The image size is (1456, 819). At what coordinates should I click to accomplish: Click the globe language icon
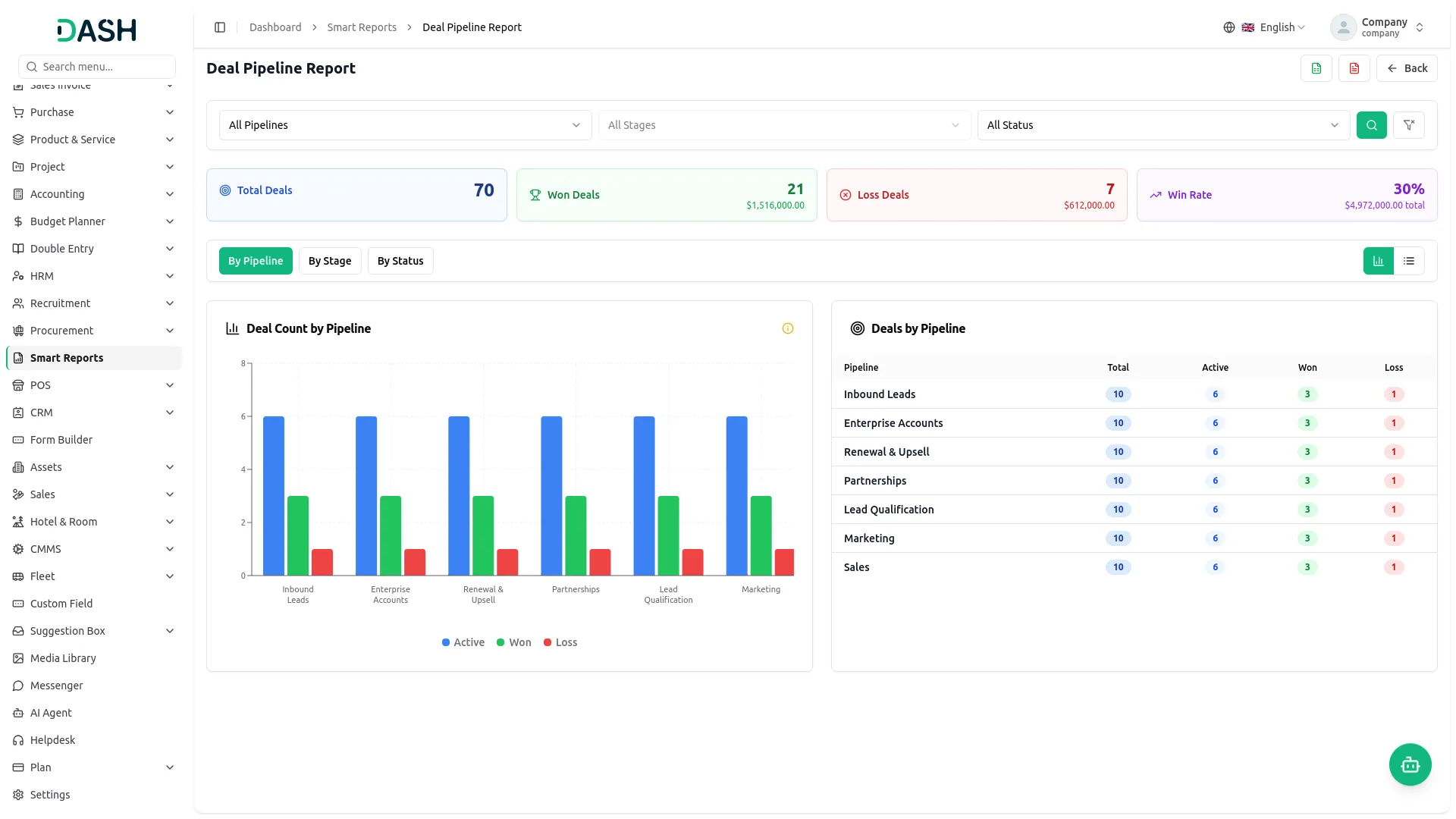coord(1229,27)
